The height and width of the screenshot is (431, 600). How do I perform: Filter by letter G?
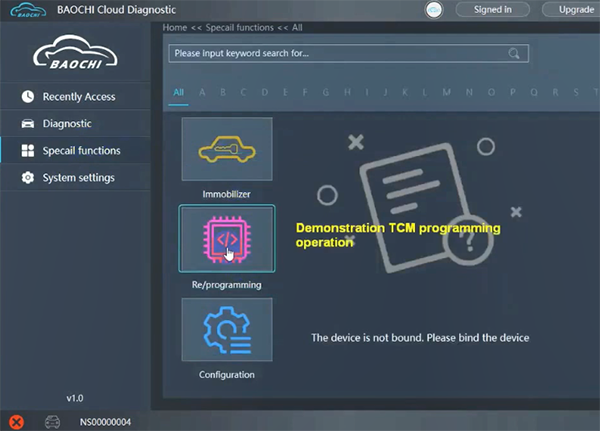326,92
